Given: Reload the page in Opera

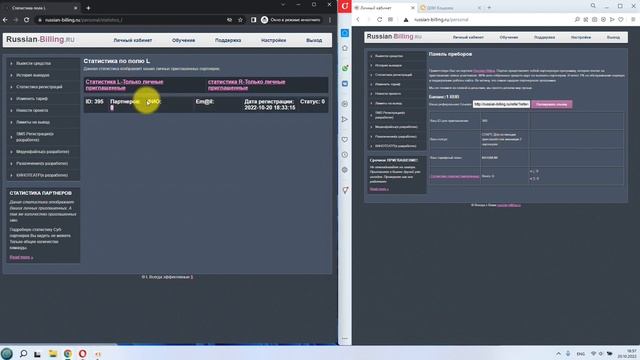Looking at the screenshot, I should pos(379,20).
